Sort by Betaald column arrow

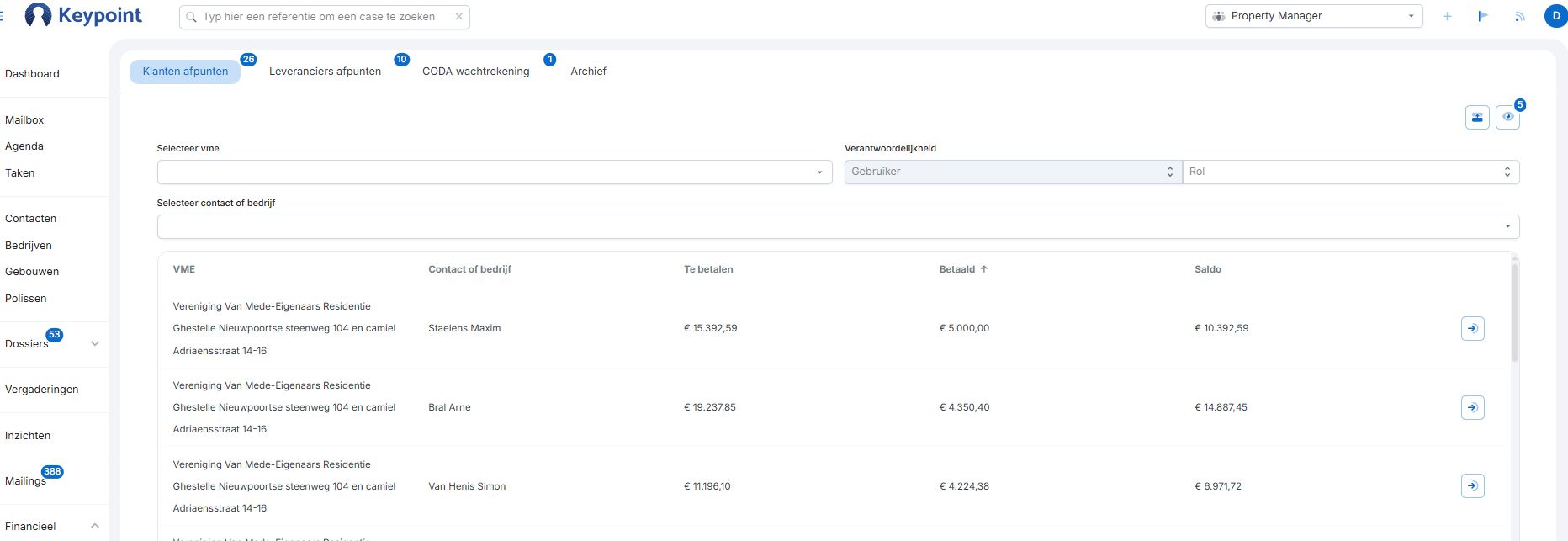coord(983,269)
